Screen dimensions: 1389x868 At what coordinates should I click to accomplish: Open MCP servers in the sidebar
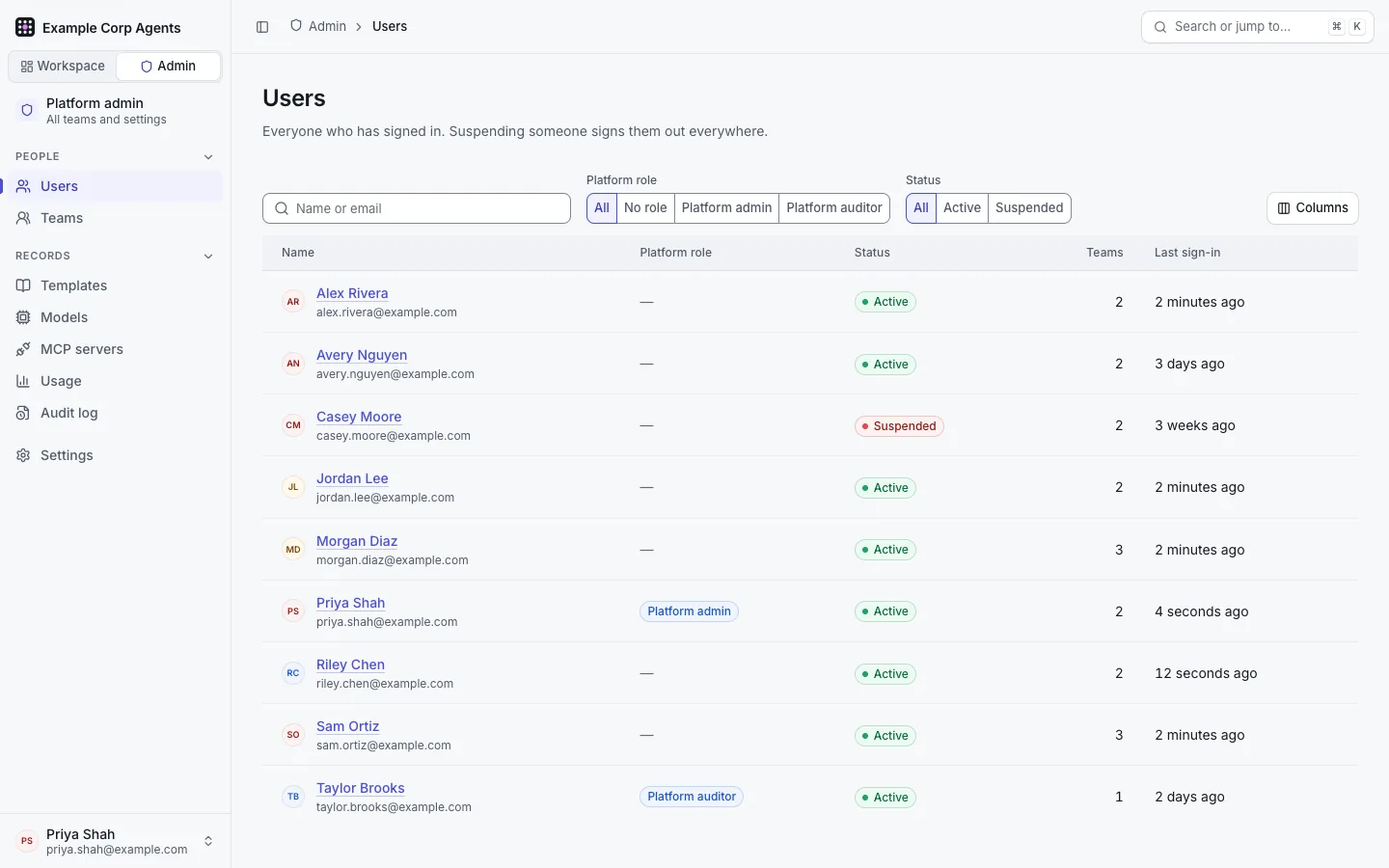(x=116, y=349)
